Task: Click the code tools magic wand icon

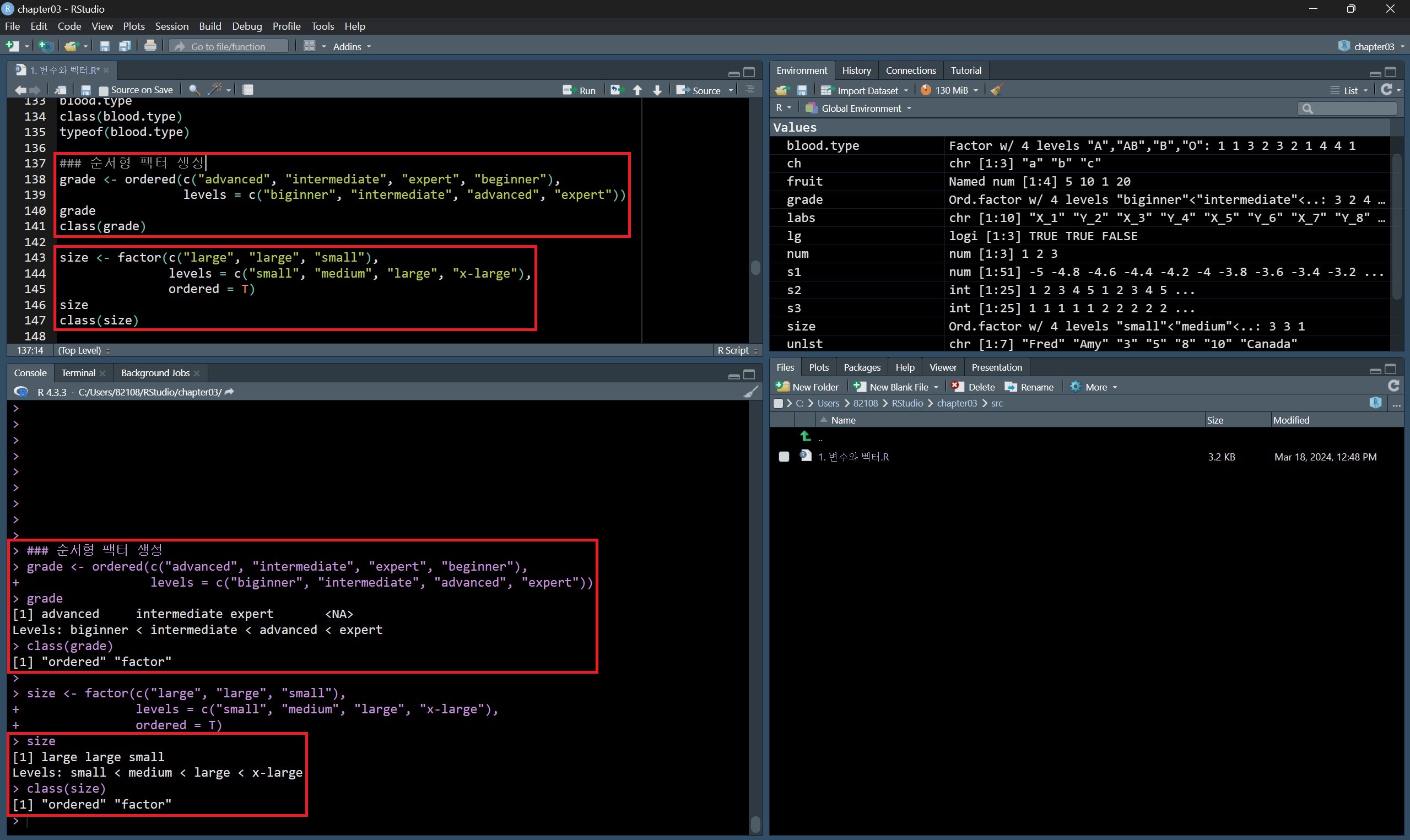Action: (x=215, y=89)
